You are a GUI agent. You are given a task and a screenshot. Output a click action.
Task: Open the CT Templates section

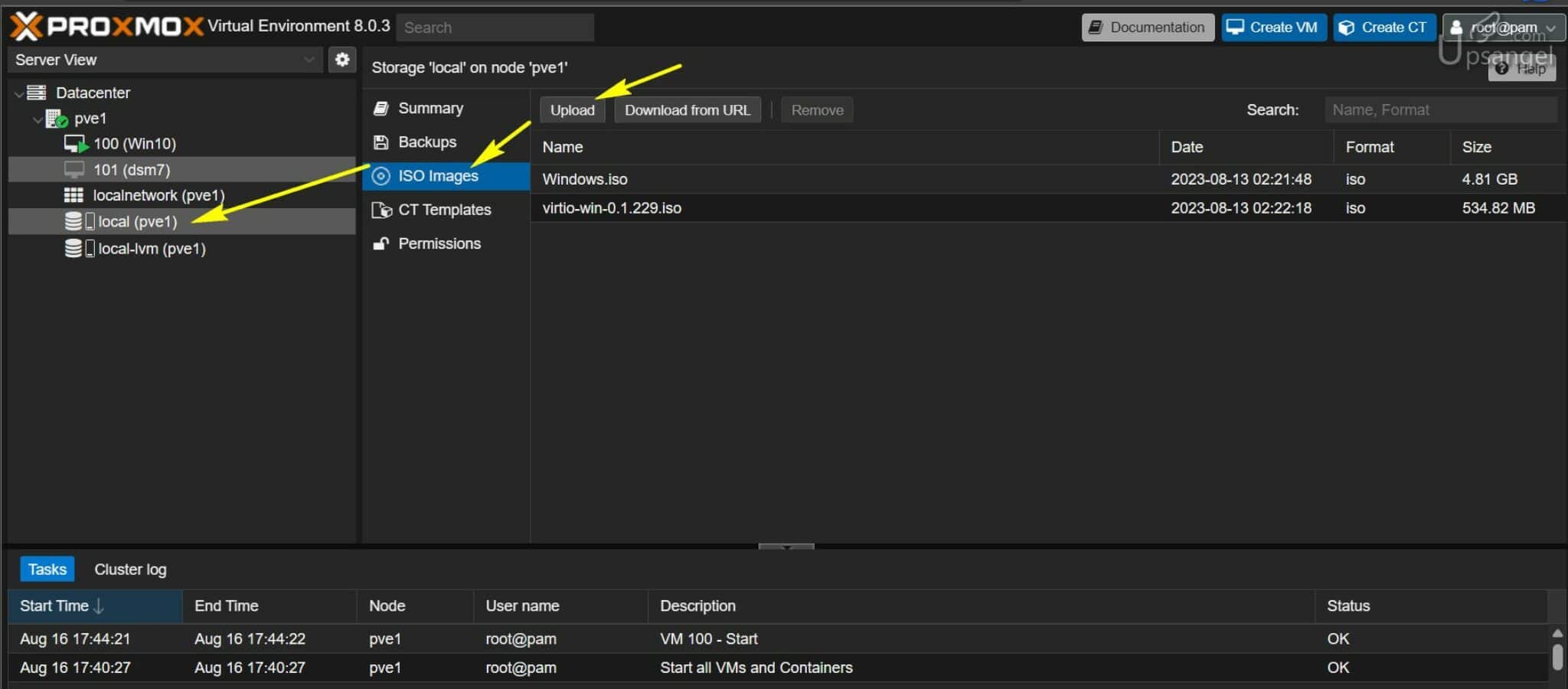[444, 210]
